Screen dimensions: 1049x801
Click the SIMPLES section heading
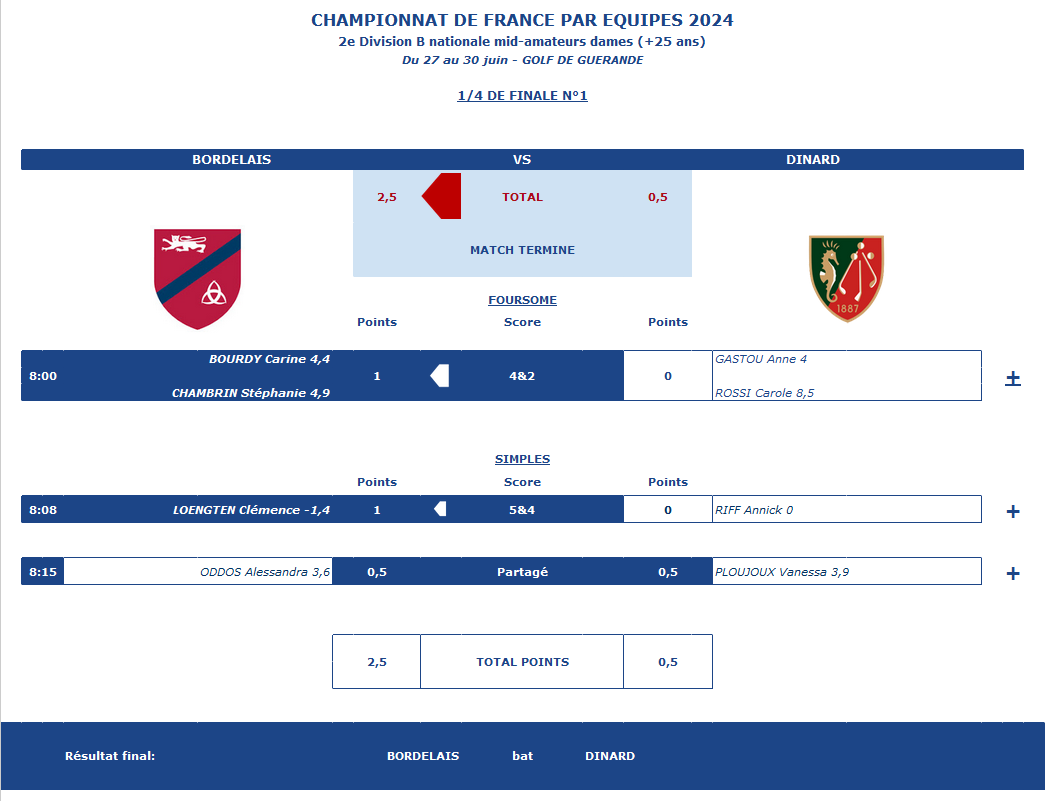pos(522,459)
